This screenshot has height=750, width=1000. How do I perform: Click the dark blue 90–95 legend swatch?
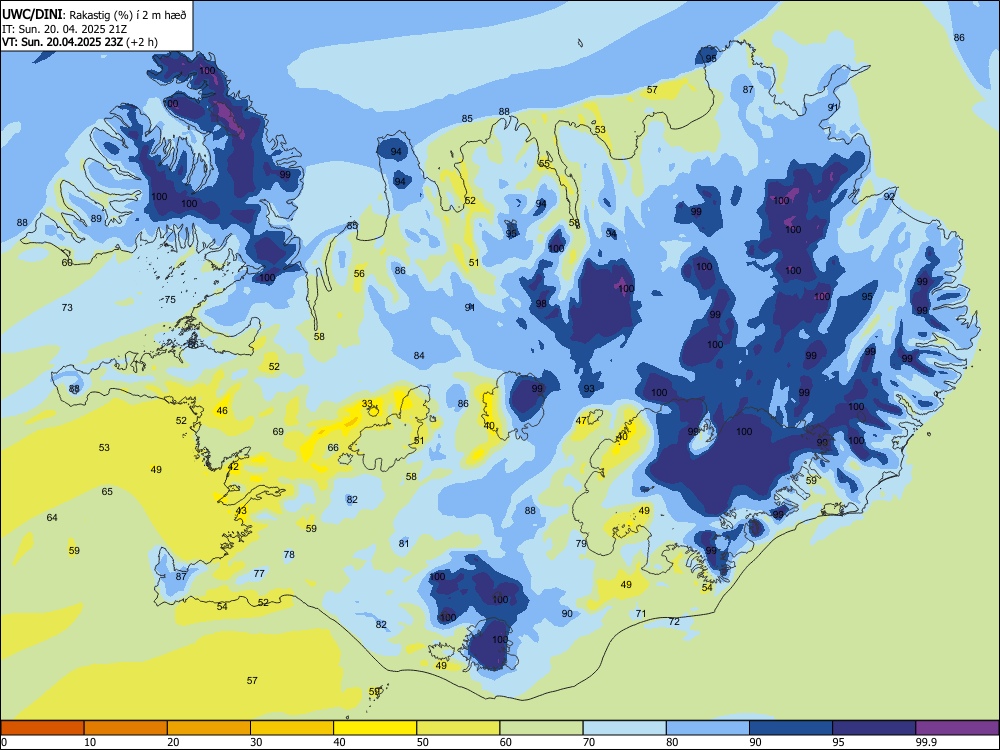[x=791, y=728]
